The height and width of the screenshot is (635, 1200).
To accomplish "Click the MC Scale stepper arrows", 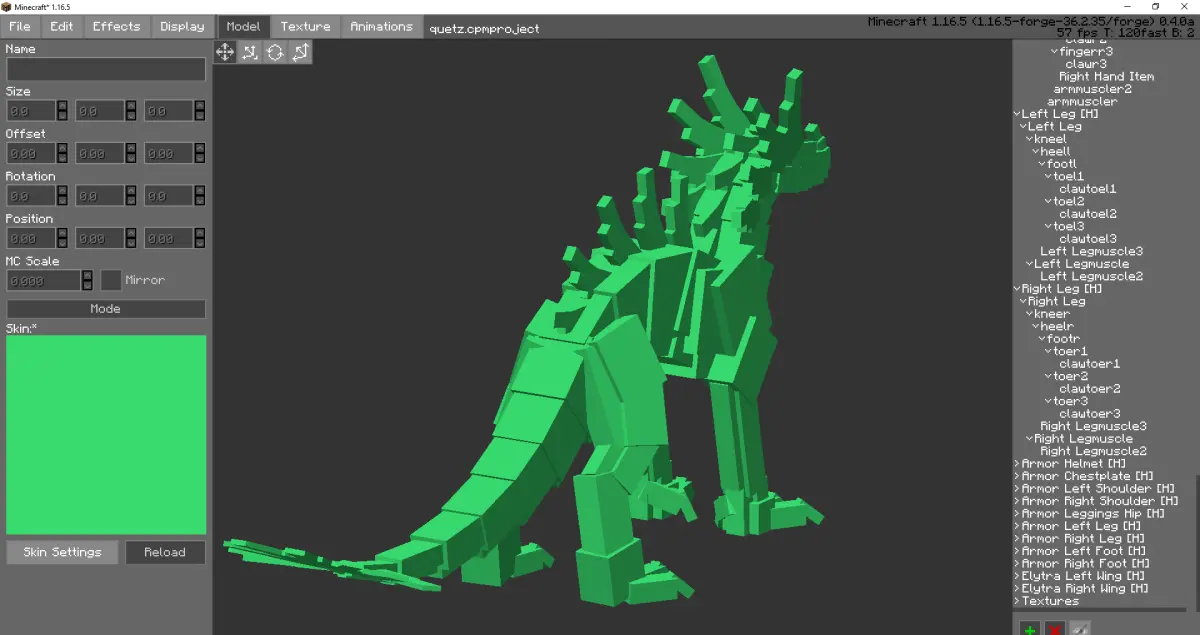I will [87, 281].
